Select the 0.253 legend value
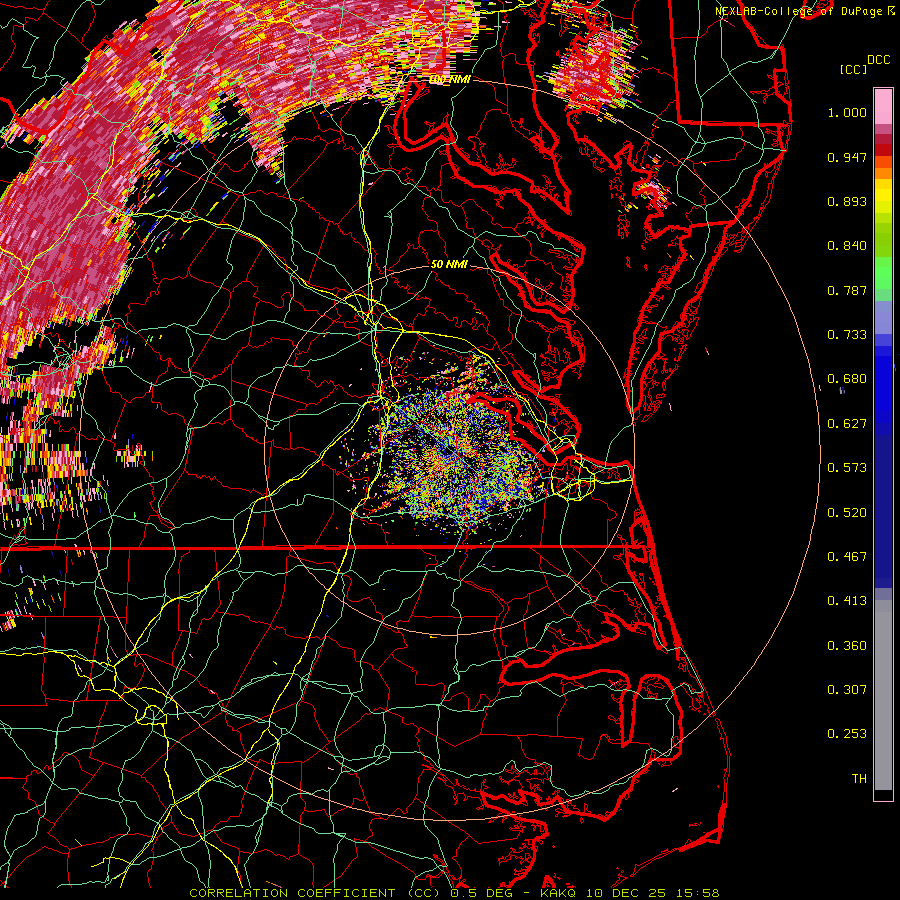This screenshot has width=900, height=900. coord(847,734)
